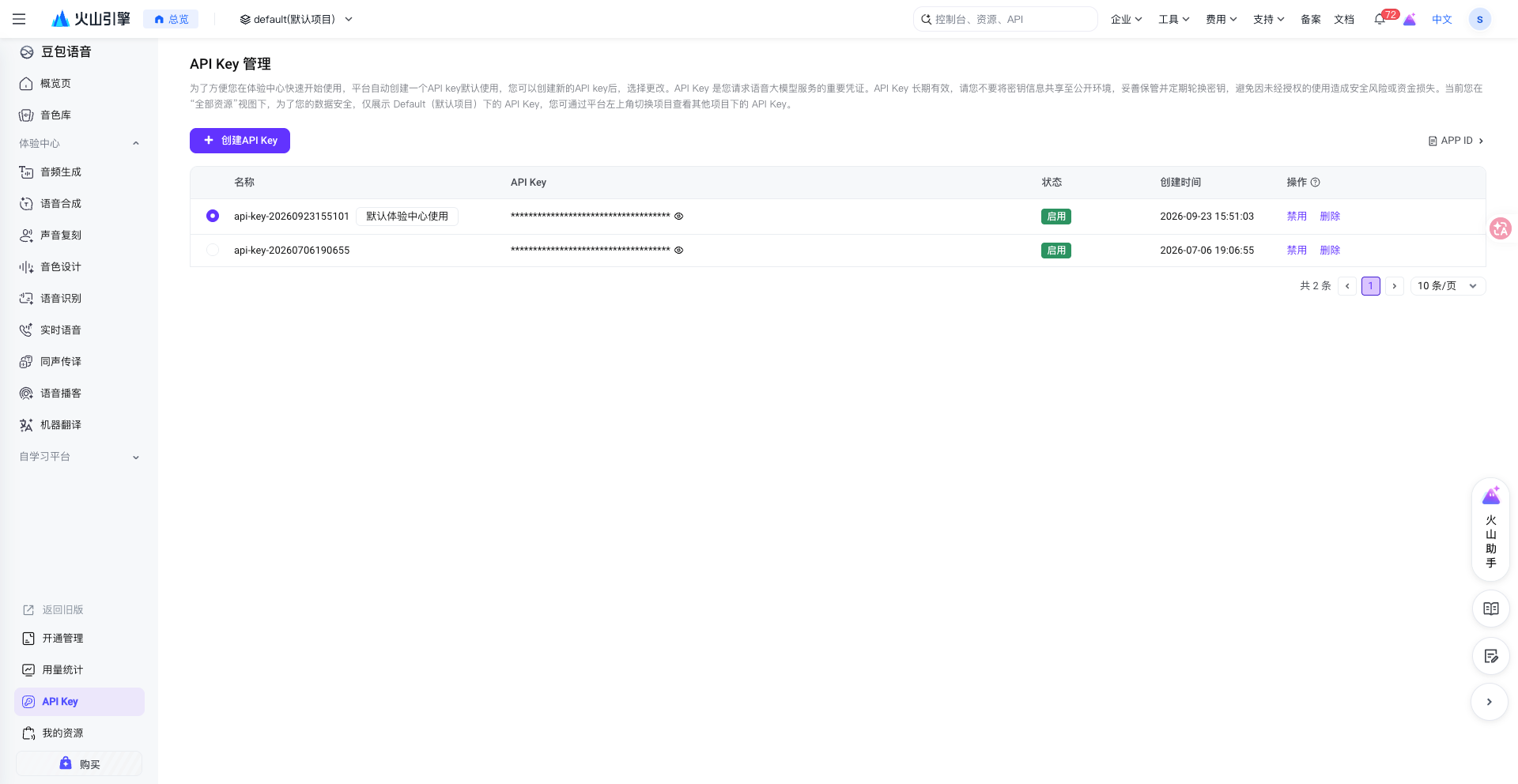Click the Volcano Engine logo
This screenshot has height=784, width=1518.
pyautogui.click(x=90, y=19)
